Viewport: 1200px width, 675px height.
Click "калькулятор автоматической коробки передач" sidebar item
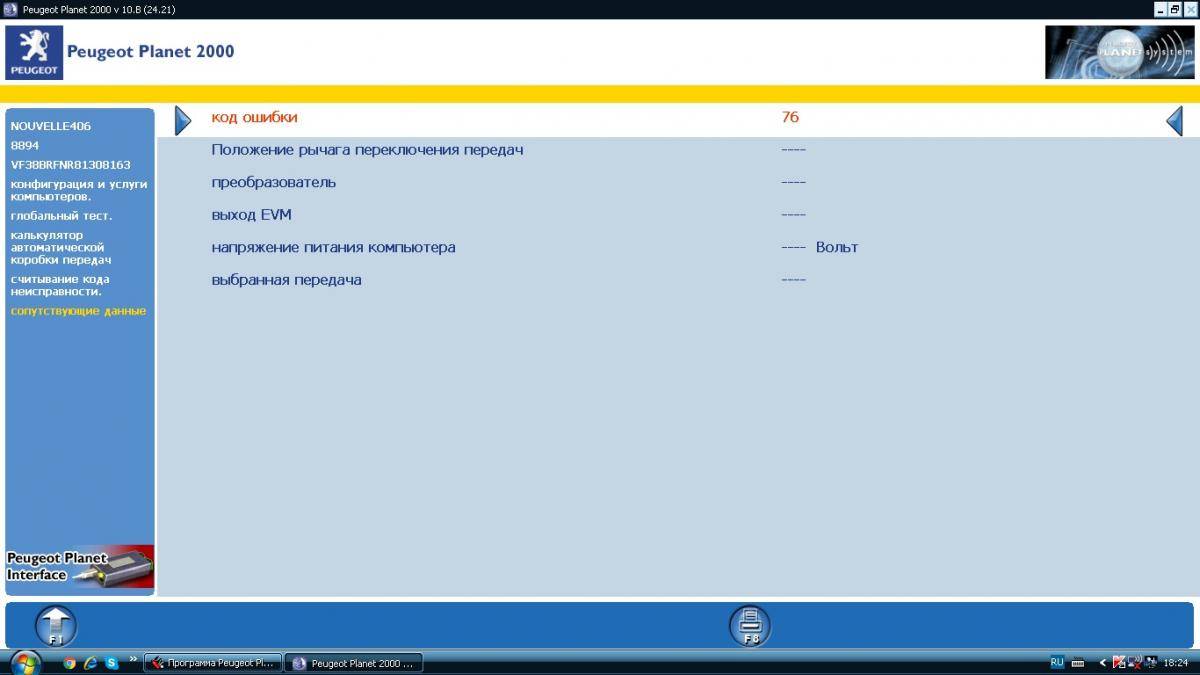coord(60,247)
